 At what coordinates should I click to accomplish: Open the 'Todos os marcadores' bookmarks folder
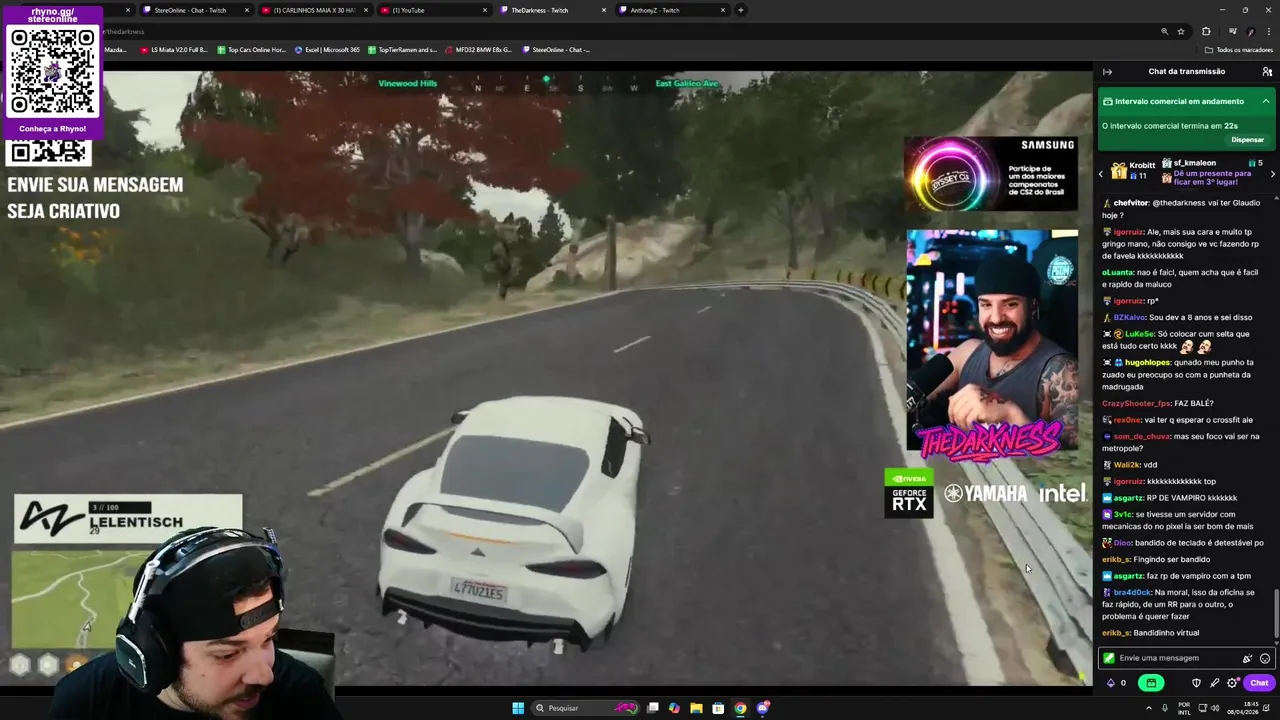click(1239, 49)
